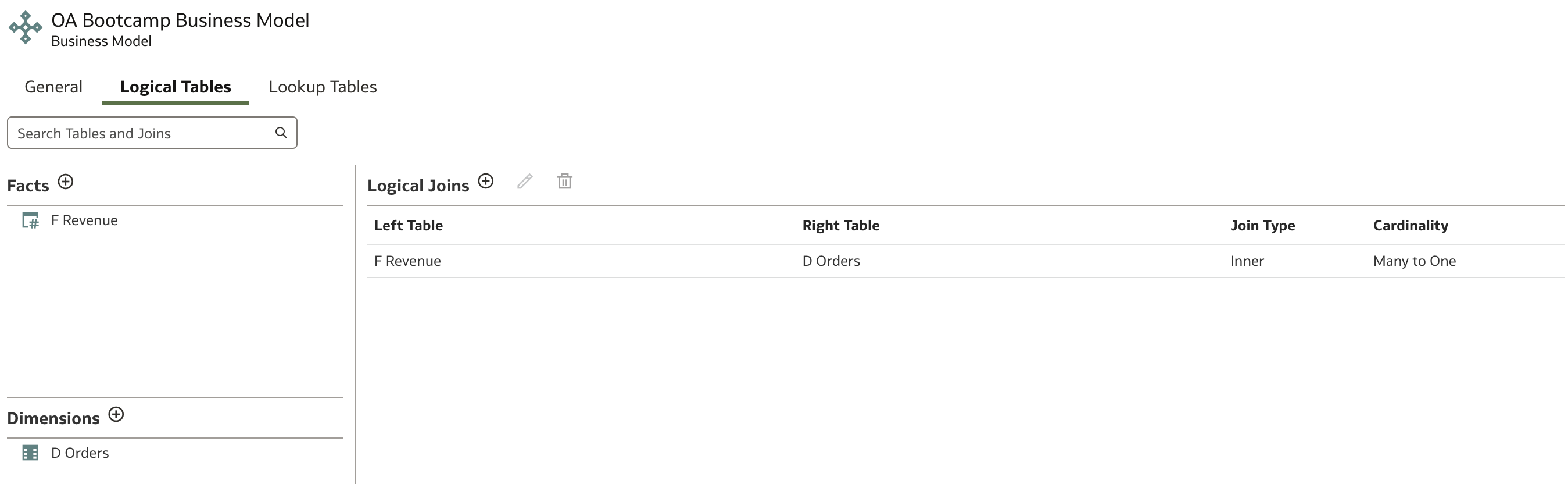The width and height of the screenshot is (1568, 484).
Task: Add a new dimension table
Action: pyautogui.click(x=116, y=415)
